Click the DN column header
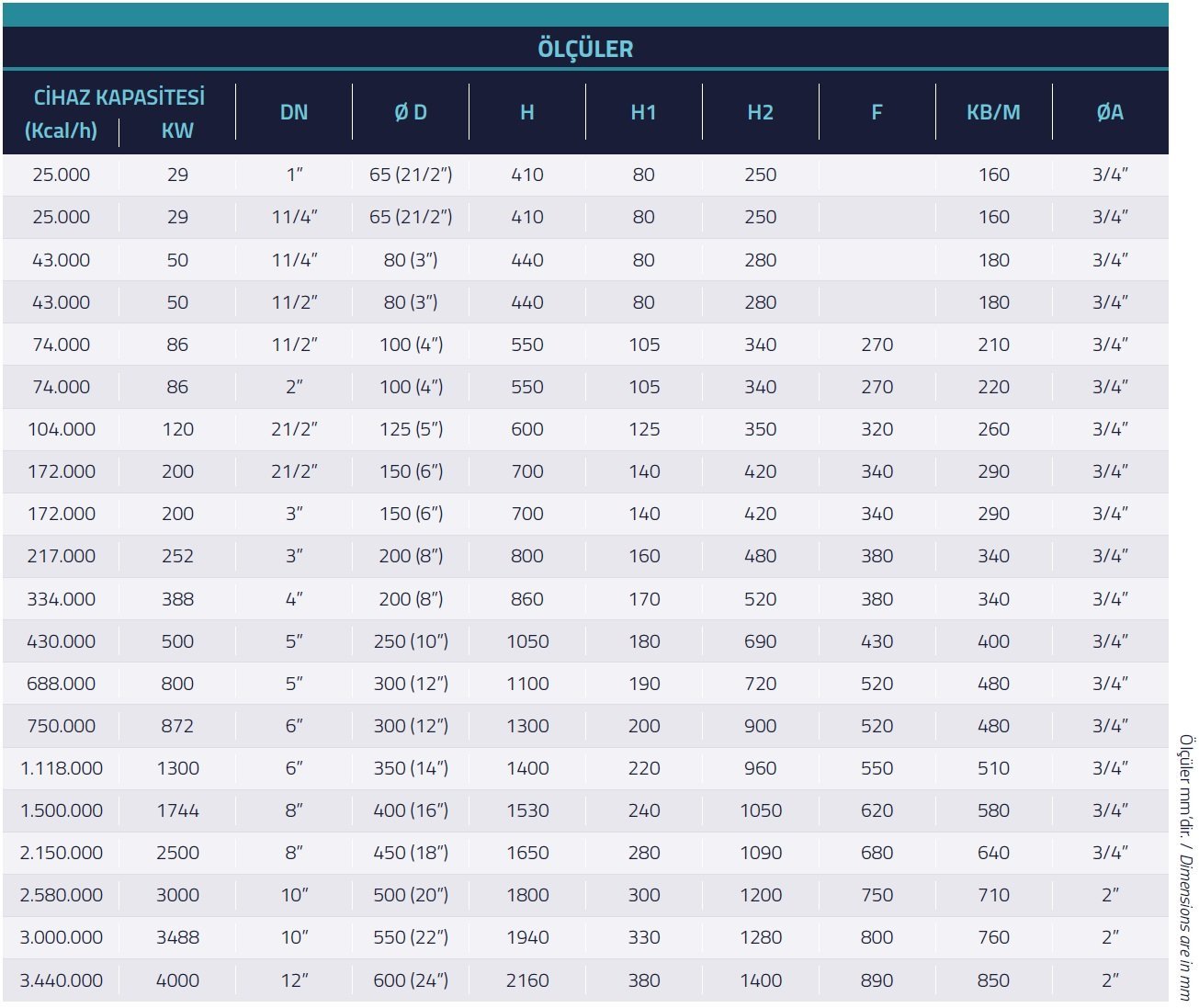This screenshot has height=1008, width=1199. click(294, 112)
